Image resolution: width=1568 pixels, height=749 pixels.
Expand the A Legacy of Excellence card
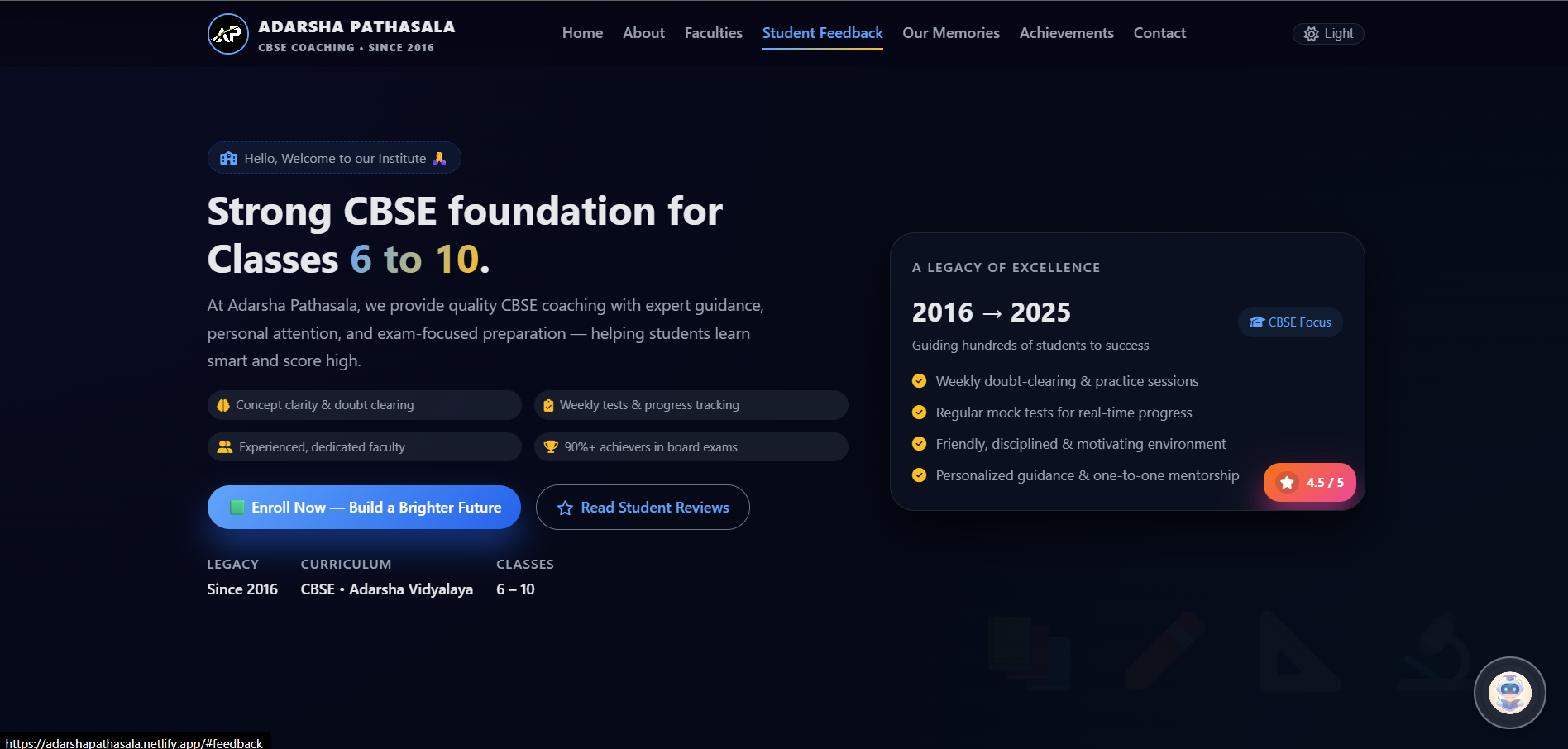pyautogui.click(x=1126, y=370)
